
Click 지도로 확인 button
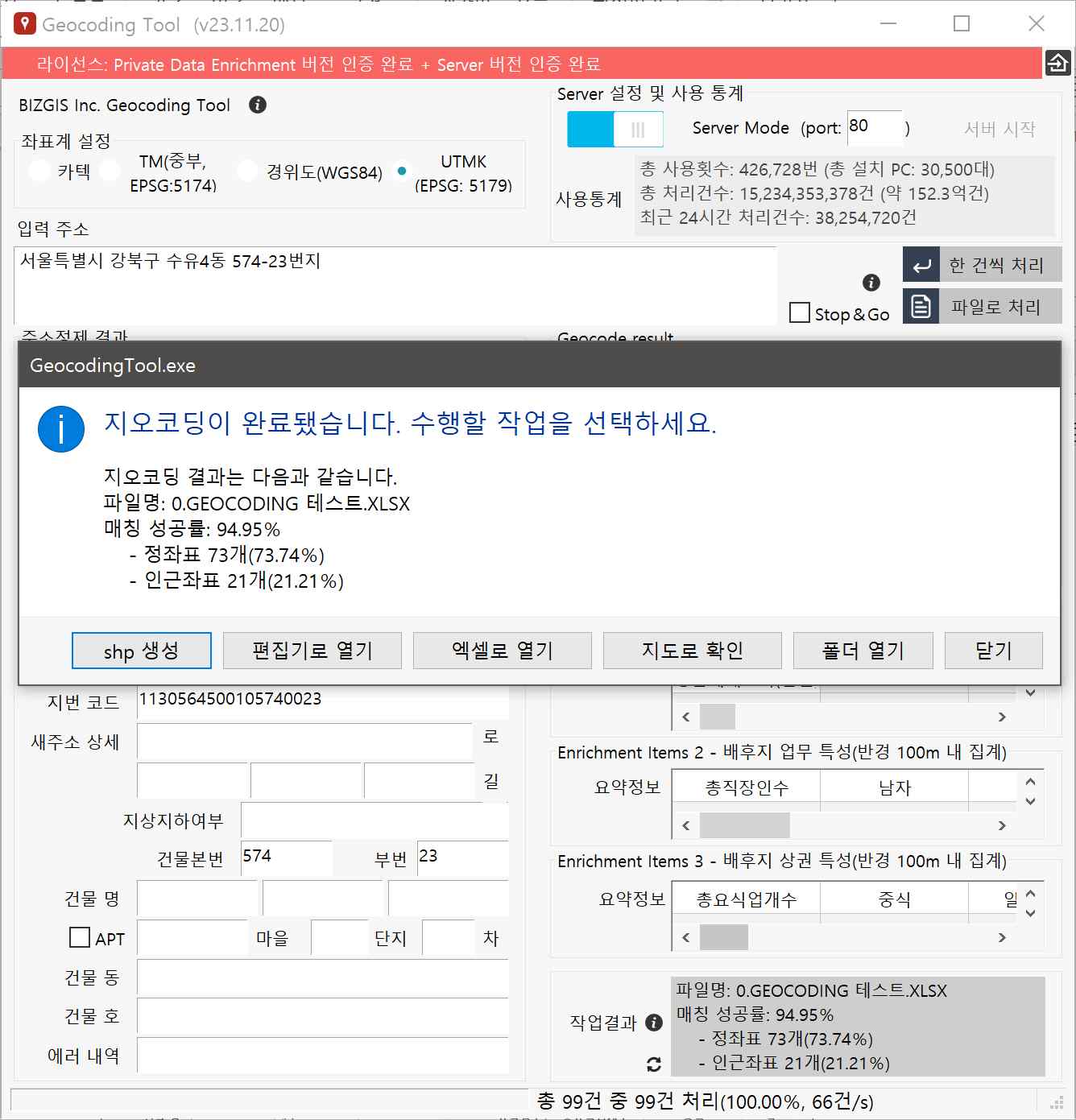pos(693,651)
